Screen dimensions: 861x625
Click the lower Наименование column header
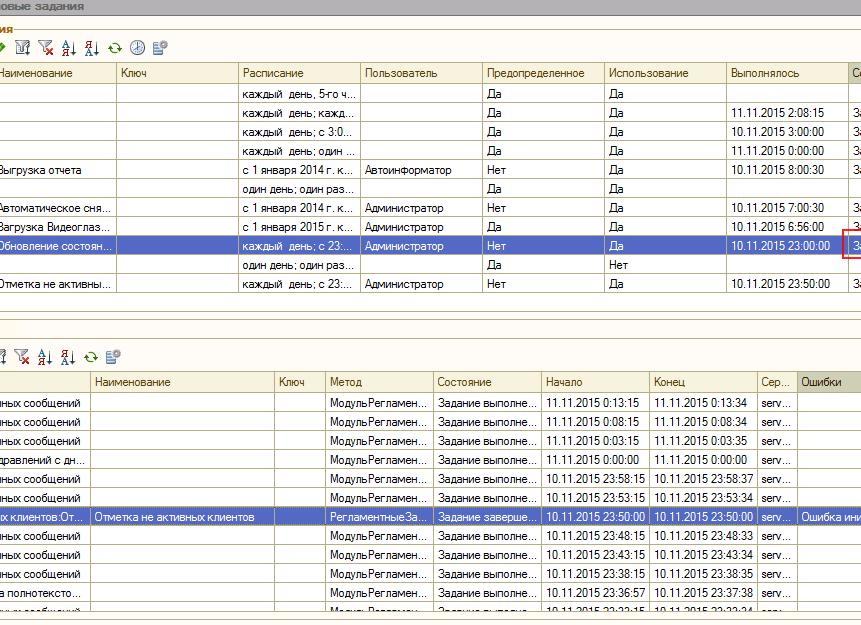(x=182, y=382)
